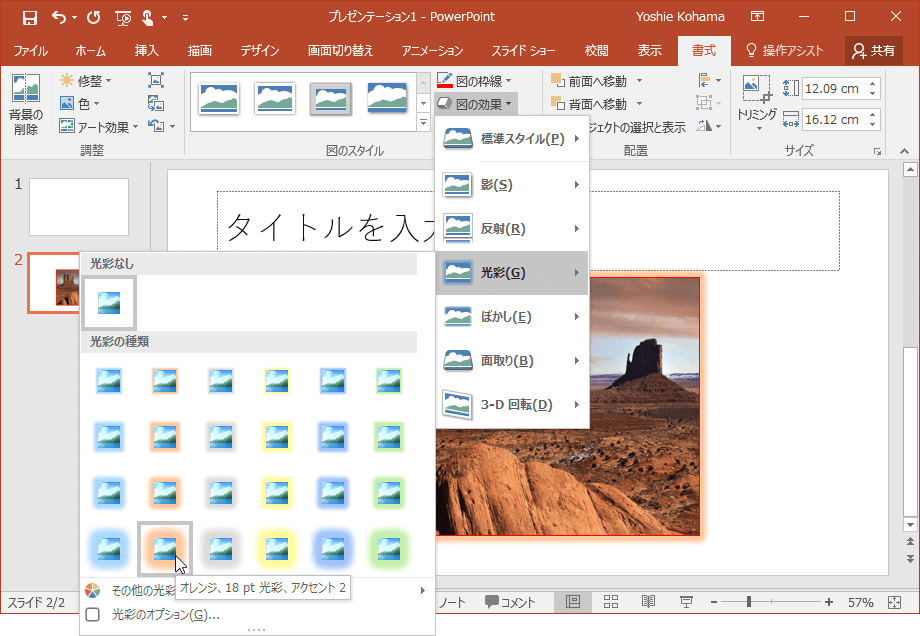Click the Undo arrow icon
This screenshot has width=920, height=636.
(x=59, y=17)
